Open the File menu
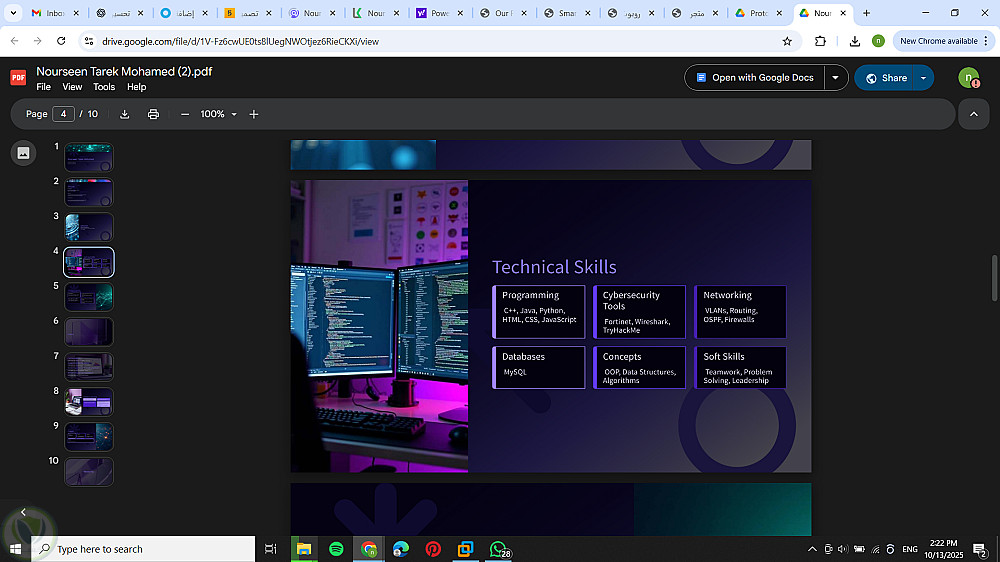 44,87
